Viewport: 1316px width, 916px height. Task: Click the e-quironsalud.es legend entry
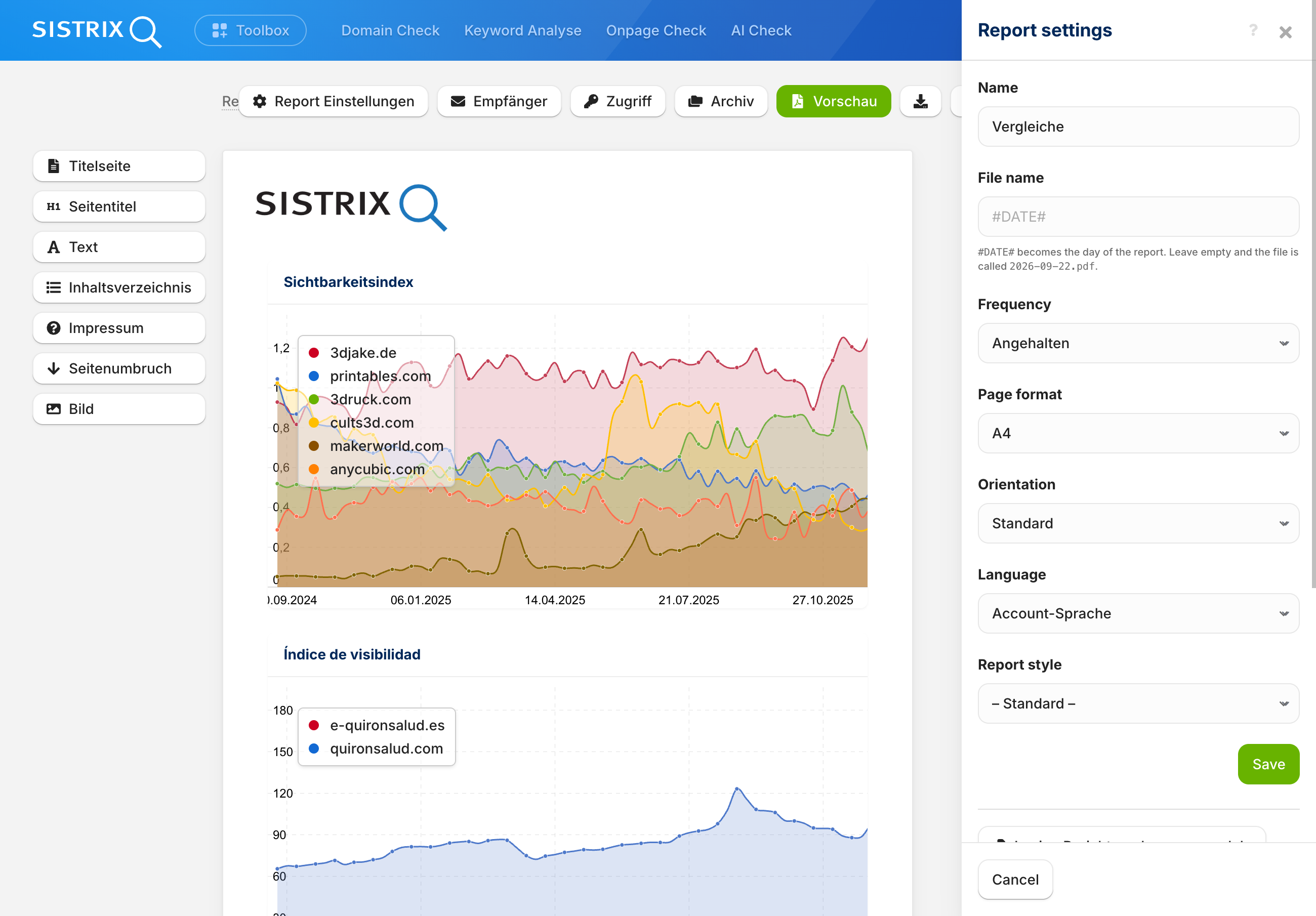tap(377, 725)
